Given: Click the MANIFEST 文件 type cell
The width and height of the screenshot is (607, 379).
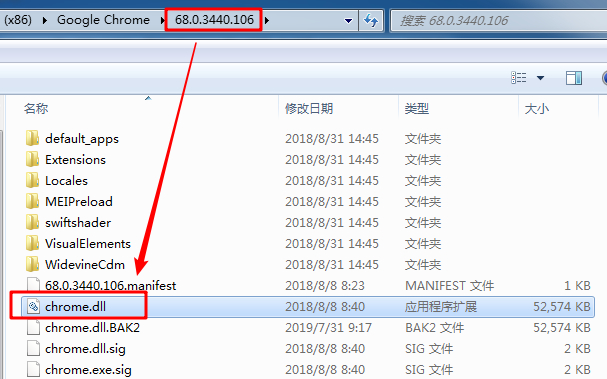Looking at the screenshot, I should click(x=449, y=286).
